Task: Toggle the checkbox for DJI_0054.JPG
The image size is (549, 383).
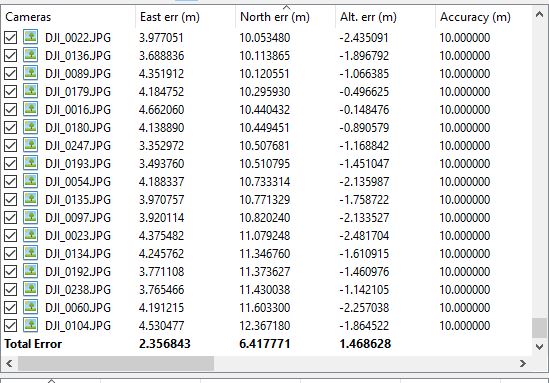Action: tap(11, 181)
